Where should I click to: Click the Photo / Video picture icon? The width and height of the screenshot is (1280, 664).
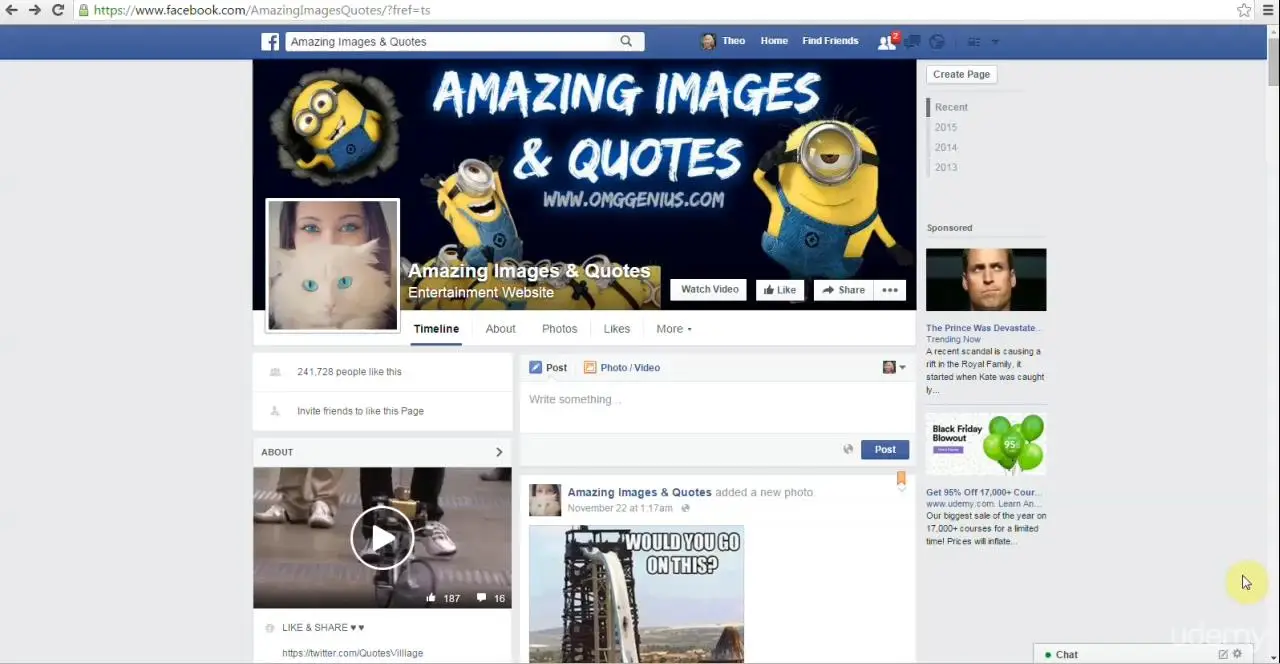590,367
